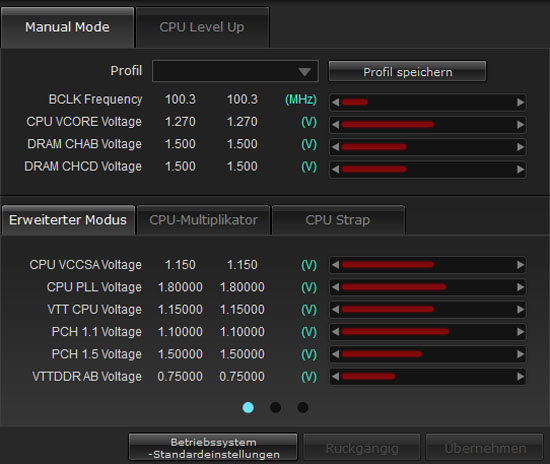Open the CPU Level Up tab
This screenshot has width=550, height=464.
(202, 27)
